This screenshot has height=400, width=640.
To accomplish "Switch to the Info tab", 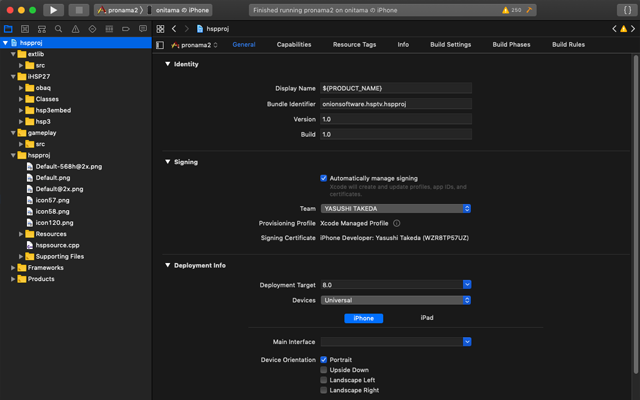I will coord(403,44).
